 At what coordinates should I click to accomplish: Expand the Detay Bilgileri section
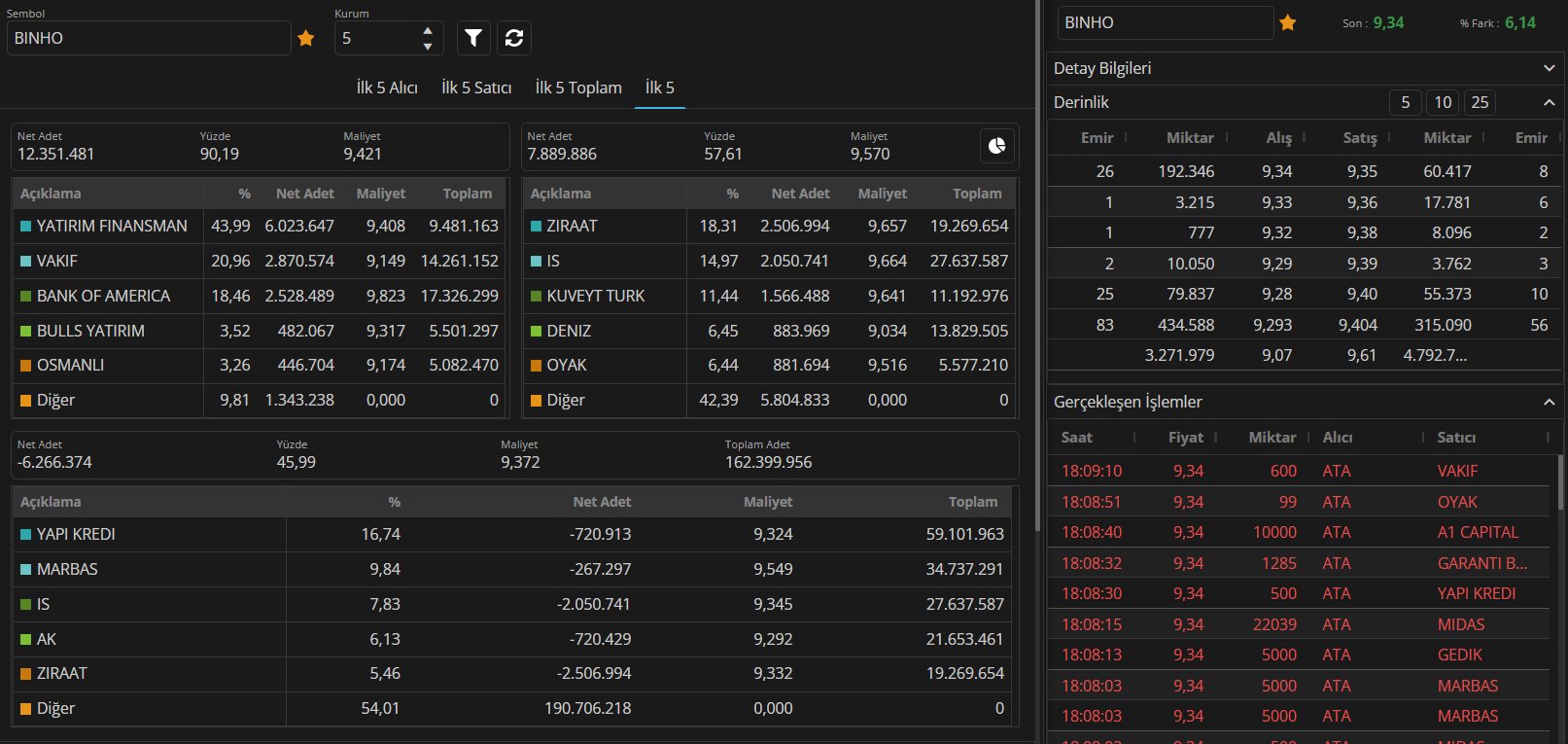(1549, 68)
